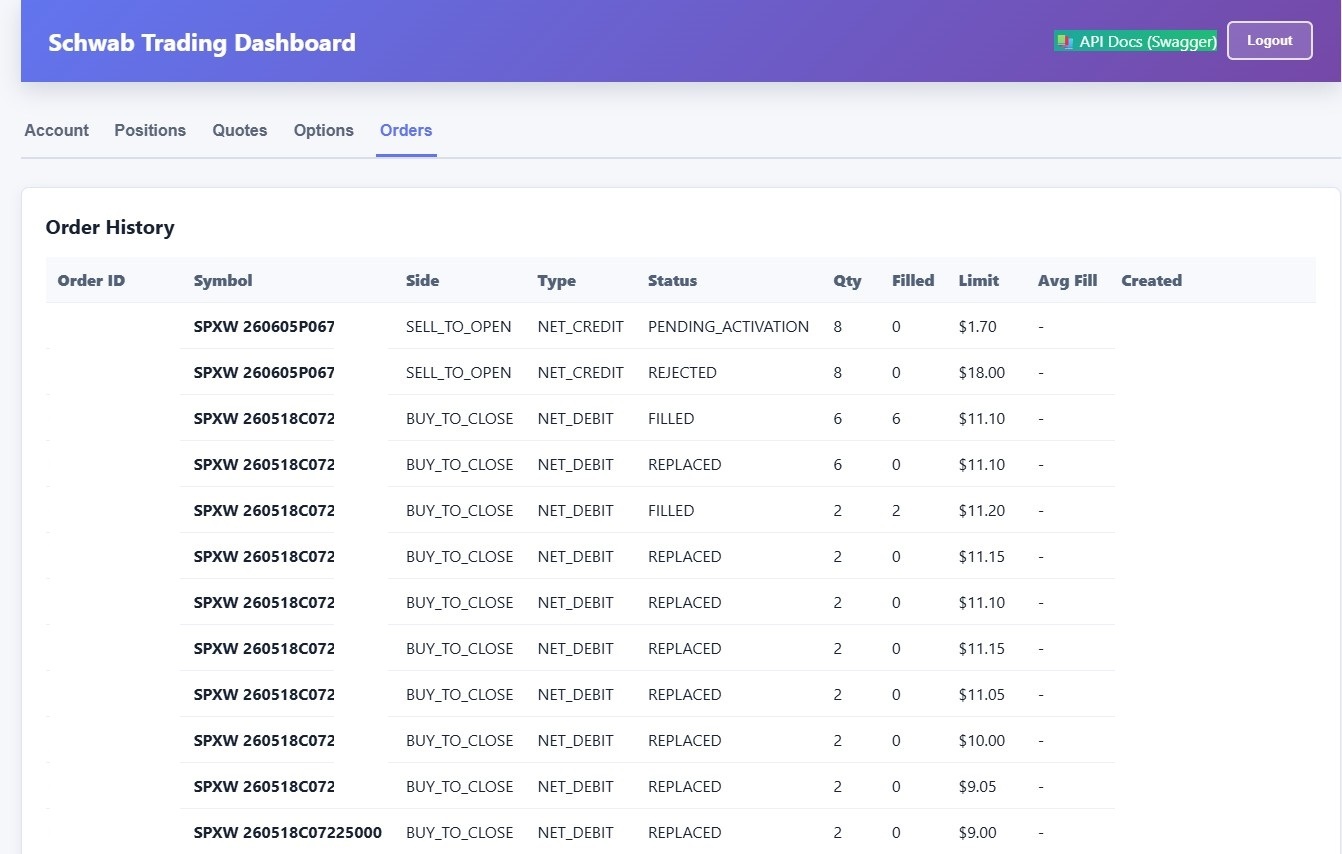Click quantity 8 in the PENDING_ACTIVATION row
Screen dimensions: 1342x854
tap(838, 327)
